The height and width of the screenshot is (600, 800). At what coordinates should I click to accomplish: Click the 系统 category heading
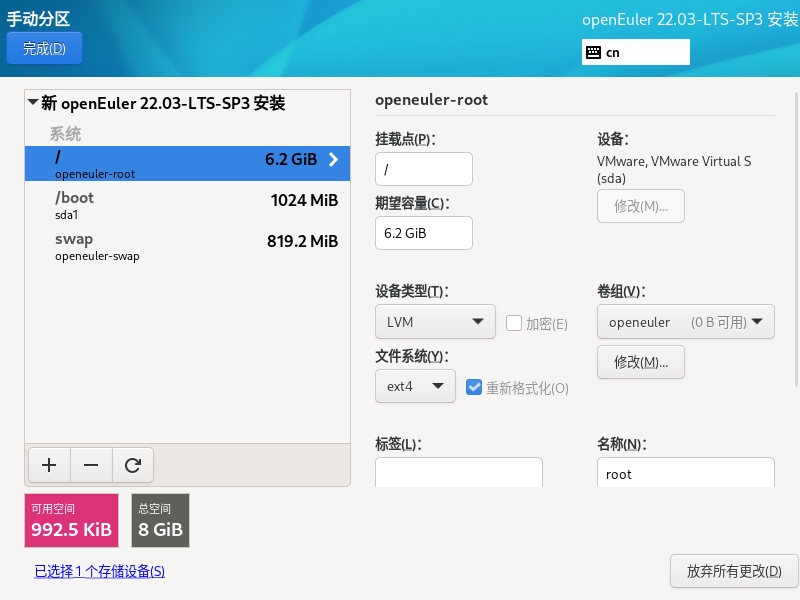[x=65, y=134]
